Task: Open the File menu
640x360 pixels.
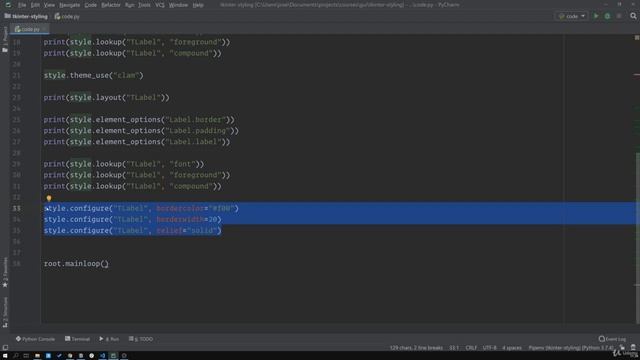Action: 22,5
